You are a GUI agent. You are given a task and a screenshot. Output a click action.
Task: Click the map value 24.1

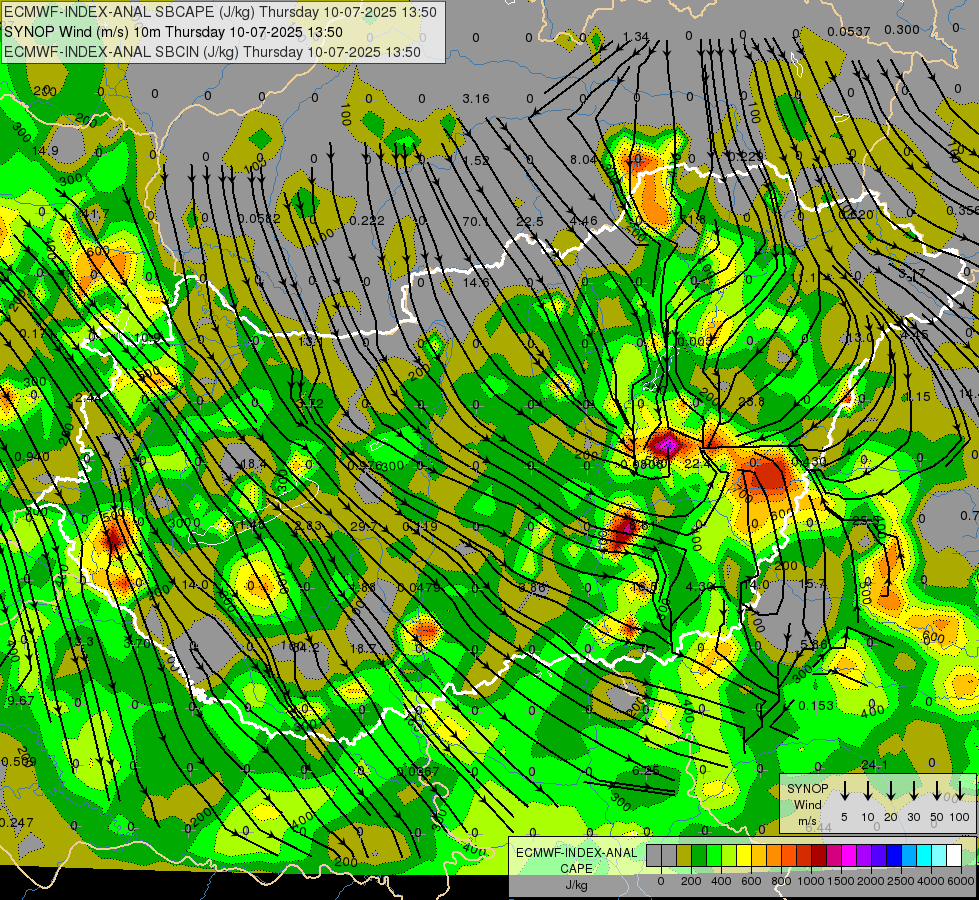pos(874,764)
